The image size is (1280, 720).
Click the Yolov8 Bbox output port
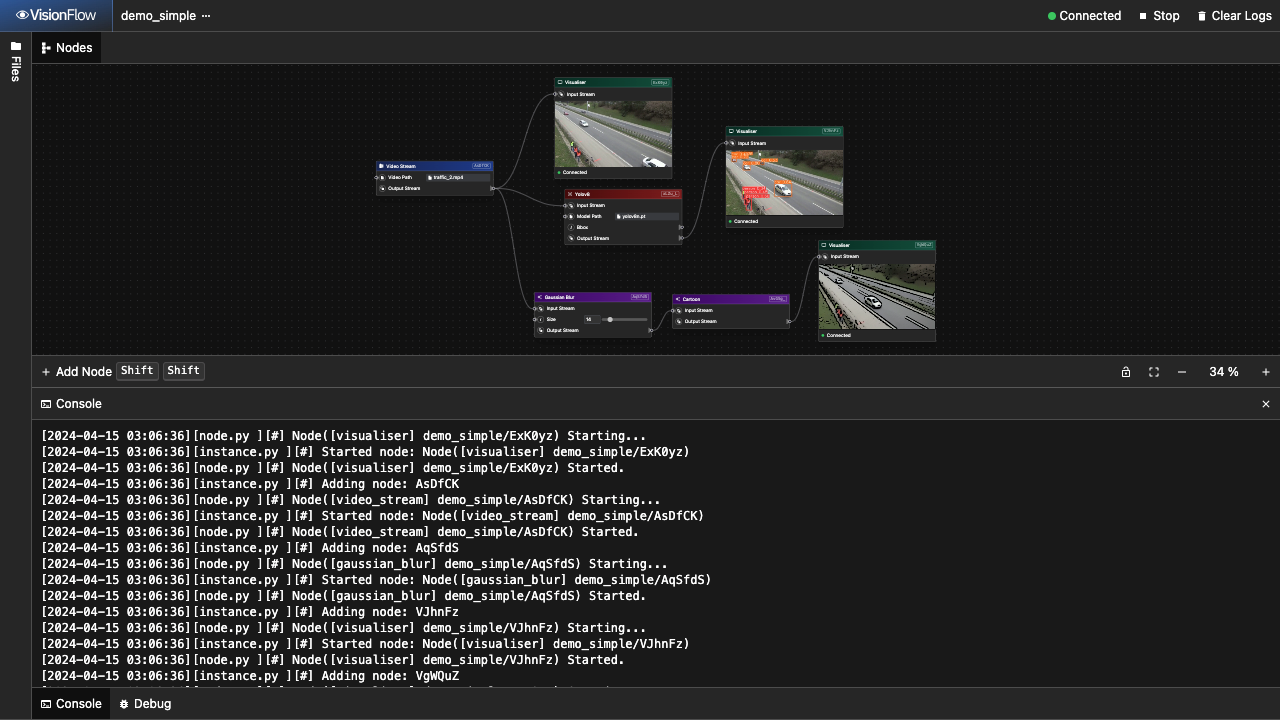coord(681,227)
